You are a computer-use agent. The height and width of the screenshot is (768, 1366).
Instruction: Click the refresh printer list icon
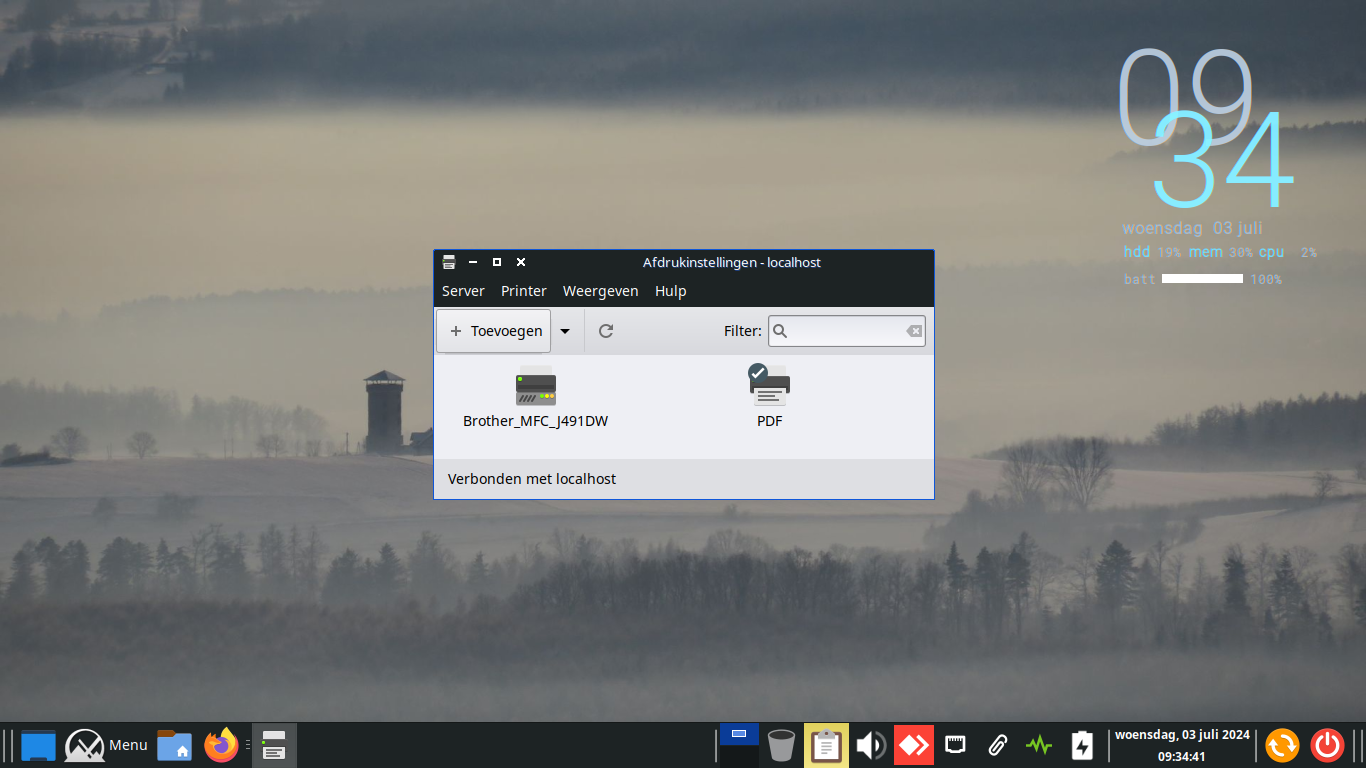click(606, 331)
